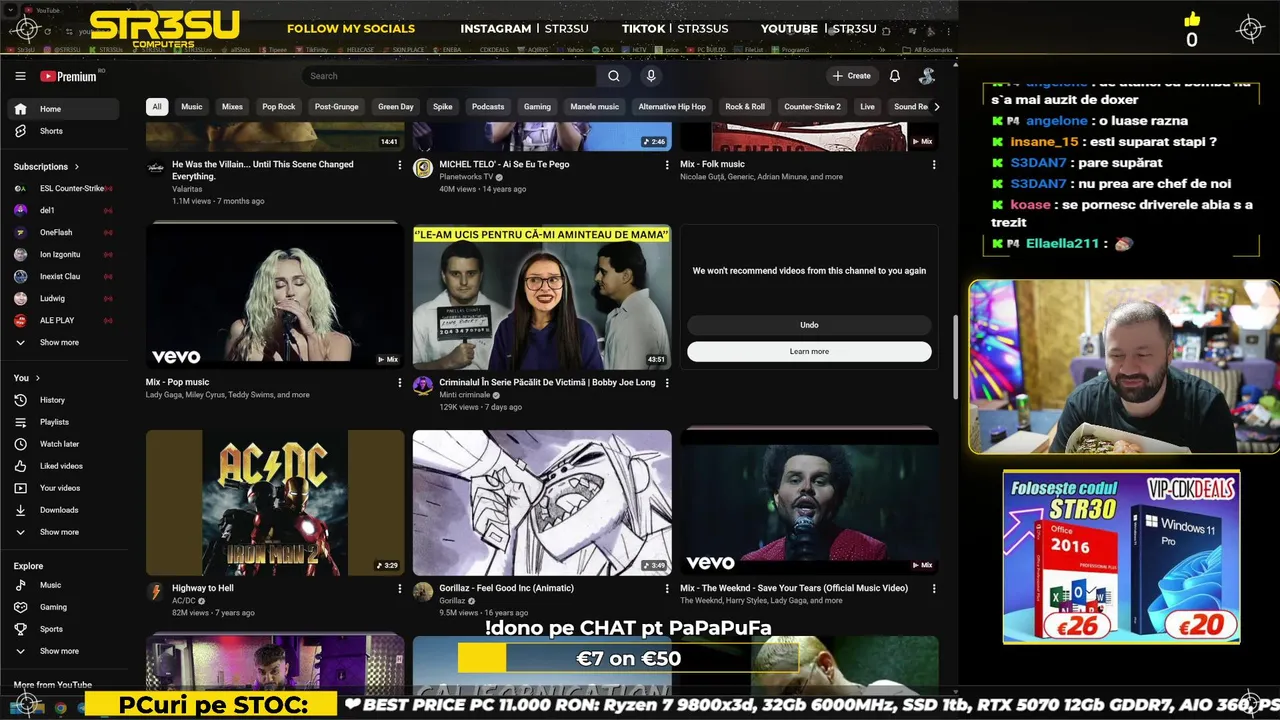Open the Planetworks TV channel avatar

pos(423,168)
